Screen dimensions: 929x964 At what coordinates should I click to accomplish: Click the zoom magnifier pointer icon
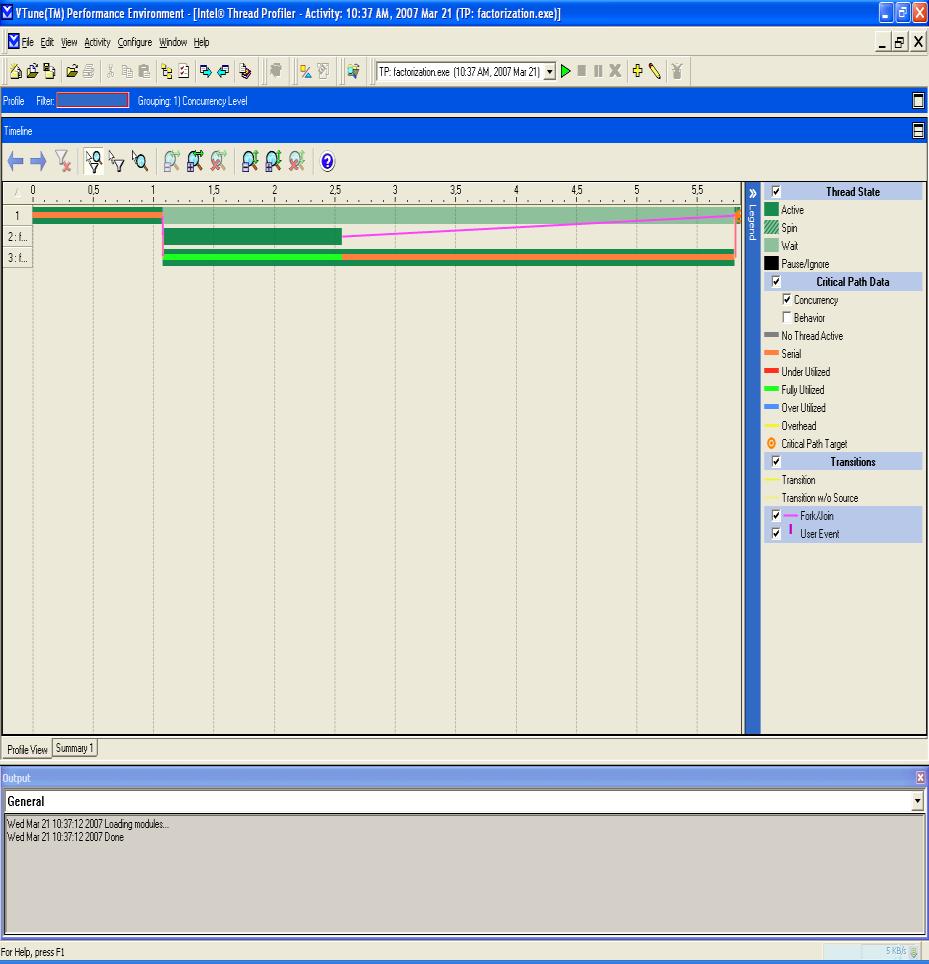point(141,162)
